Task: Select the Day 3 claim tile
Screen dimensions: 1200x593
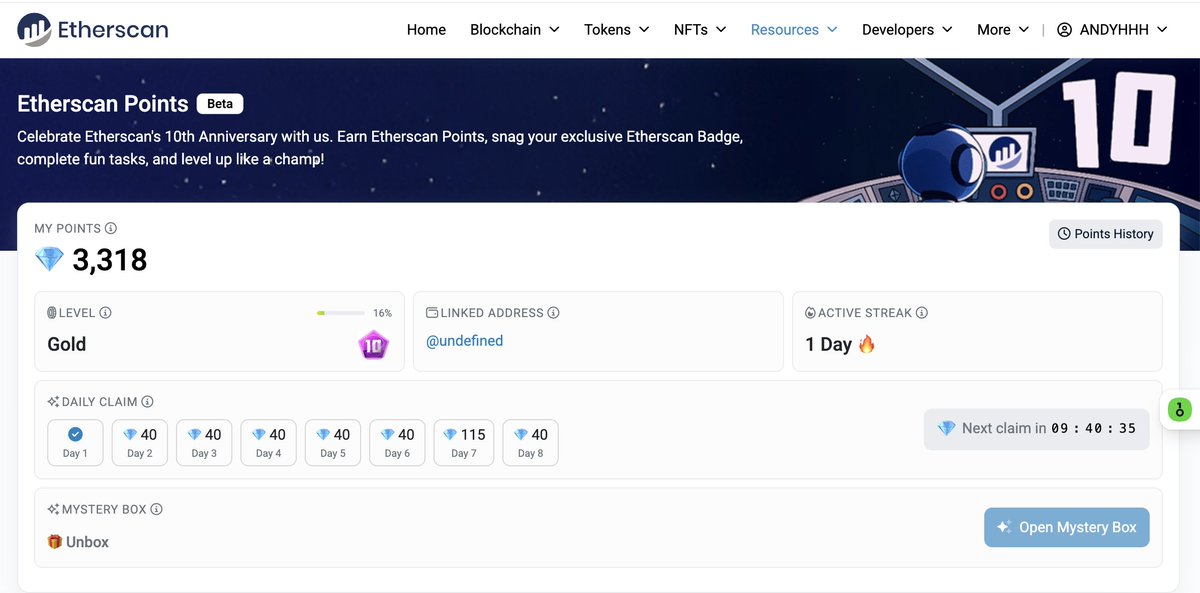Action: pos(204,442)
